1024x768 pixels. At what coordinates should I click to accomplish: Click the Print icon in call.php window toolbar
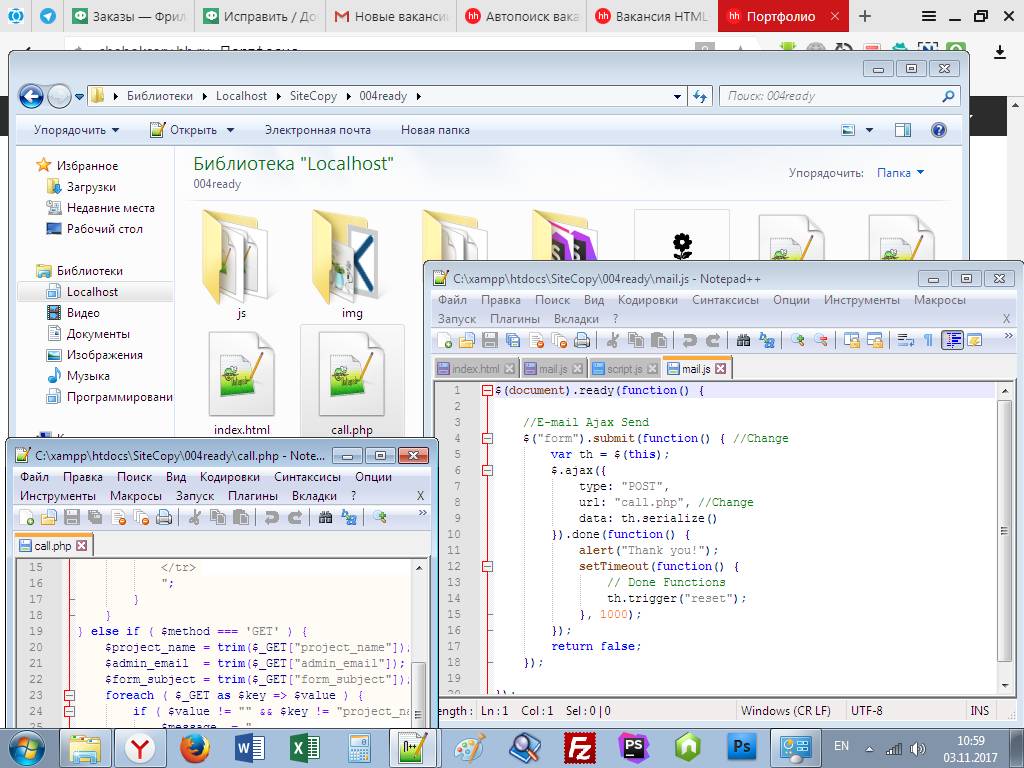pos(164,517)
